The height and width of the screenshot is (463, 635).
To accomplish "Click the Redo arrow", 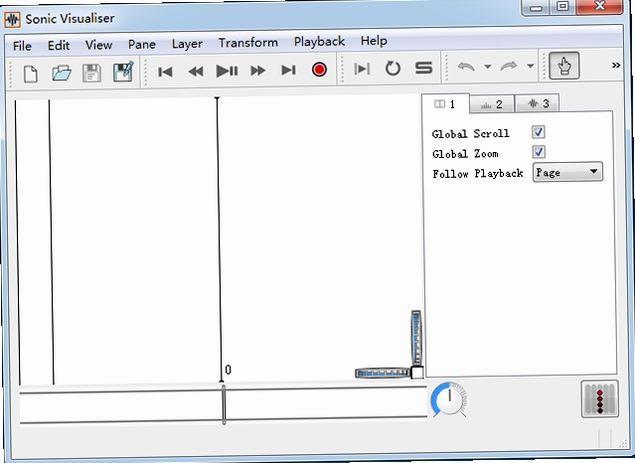I will tap(509, 66).
